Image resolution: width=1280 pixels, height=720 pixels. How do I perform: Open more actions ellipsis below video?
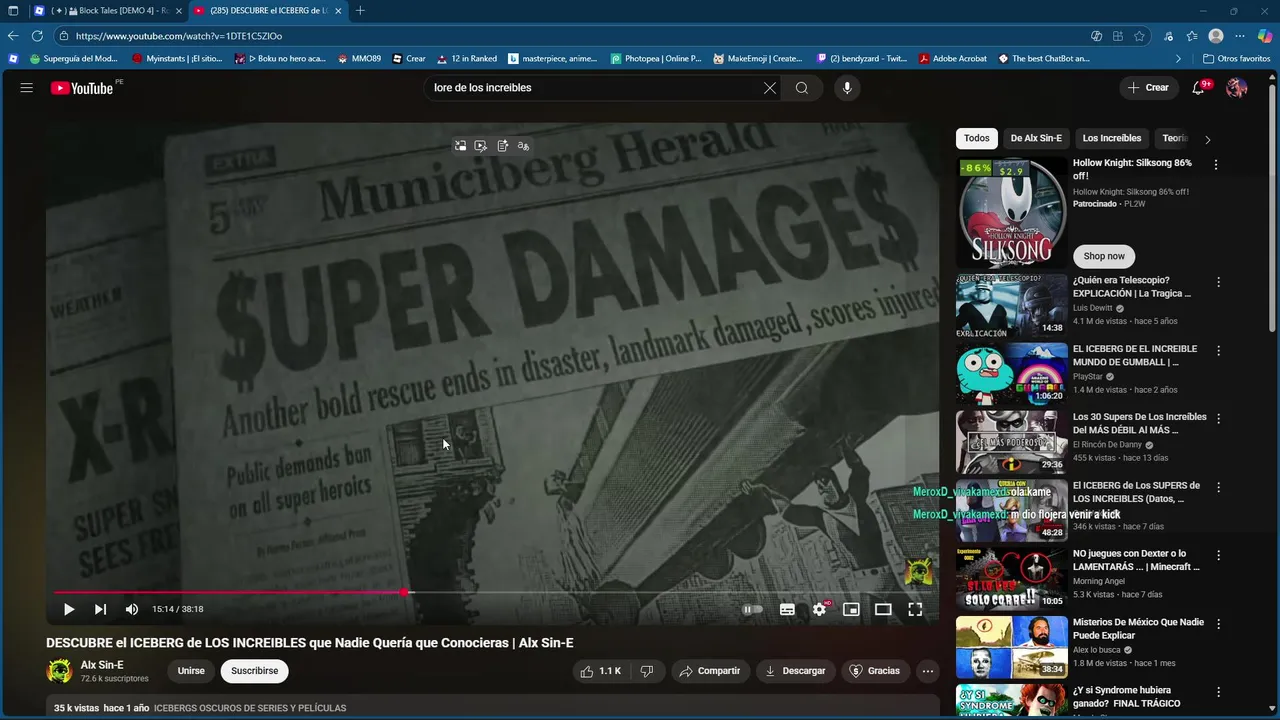point(928,671)
